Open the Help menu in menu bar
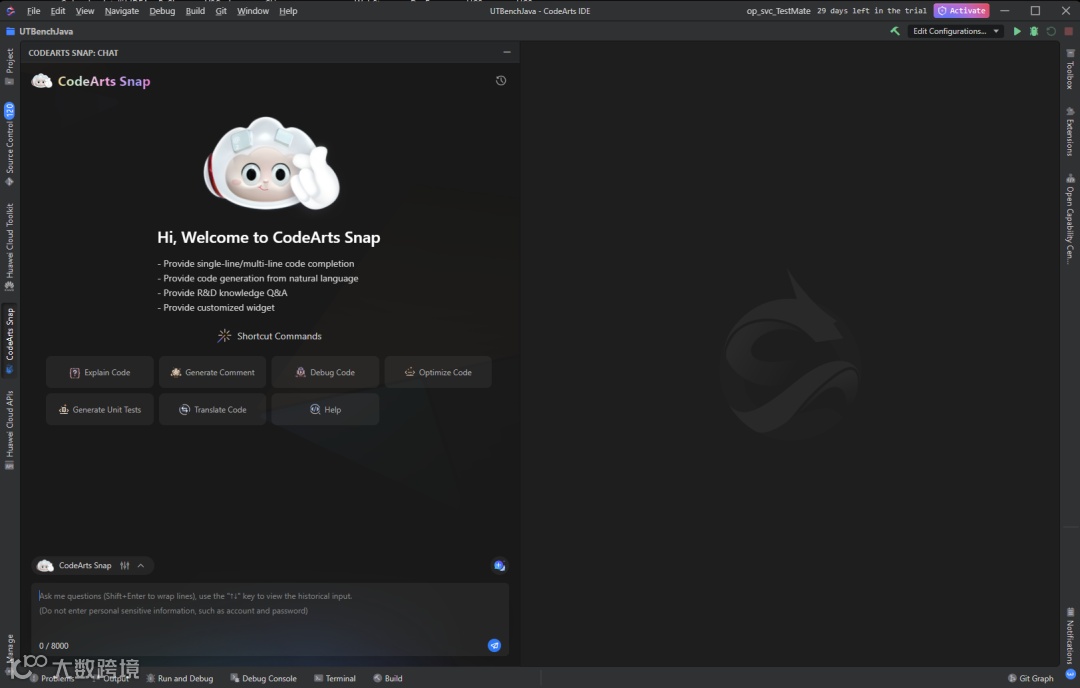 tap(288, 11)
